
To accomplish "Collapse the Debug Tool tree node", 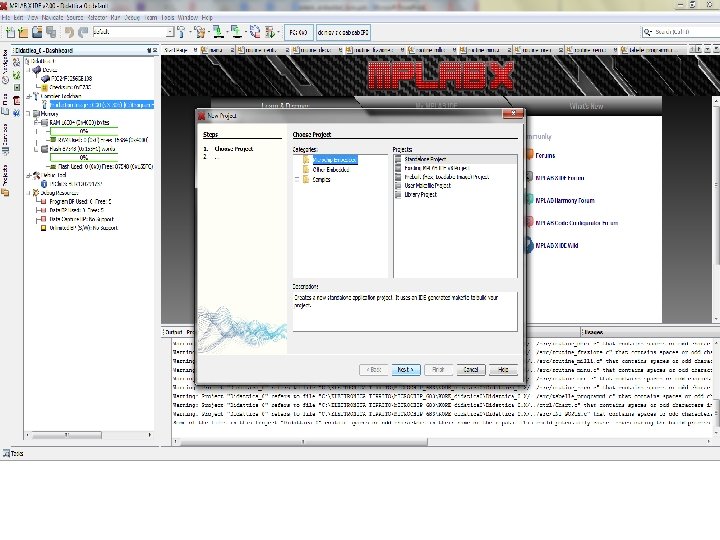I will (x=28, y=175).
